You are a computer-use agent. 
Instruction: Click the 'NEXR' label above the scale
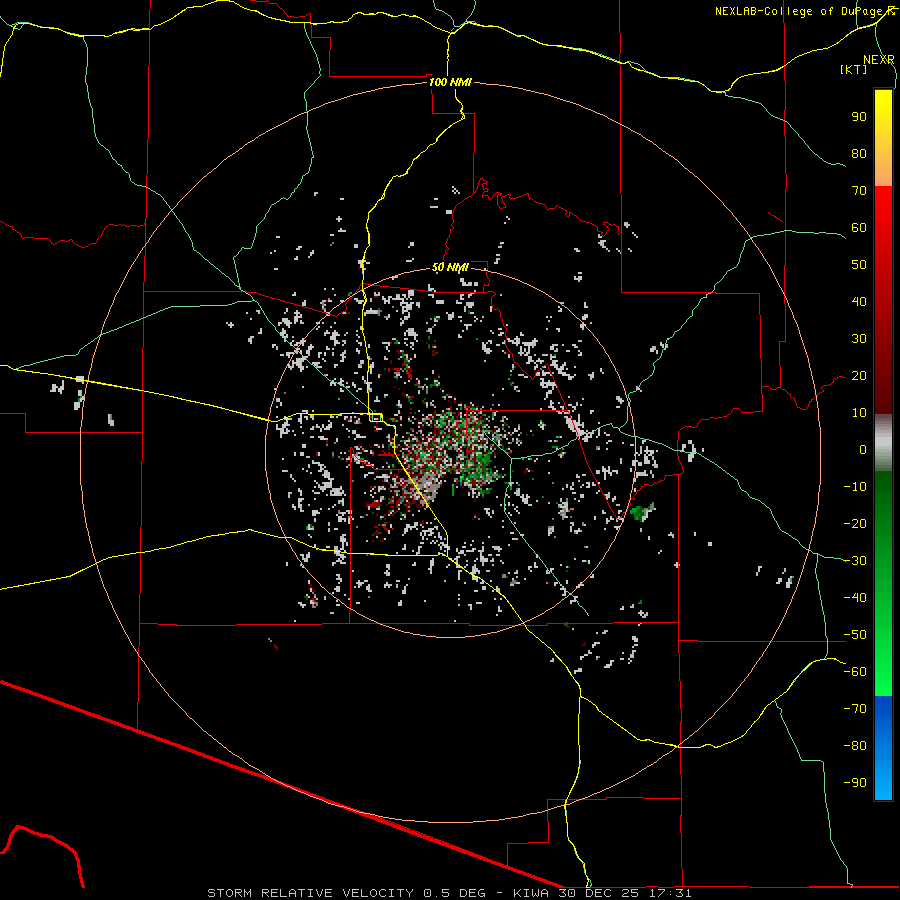(x=878, y=60)
